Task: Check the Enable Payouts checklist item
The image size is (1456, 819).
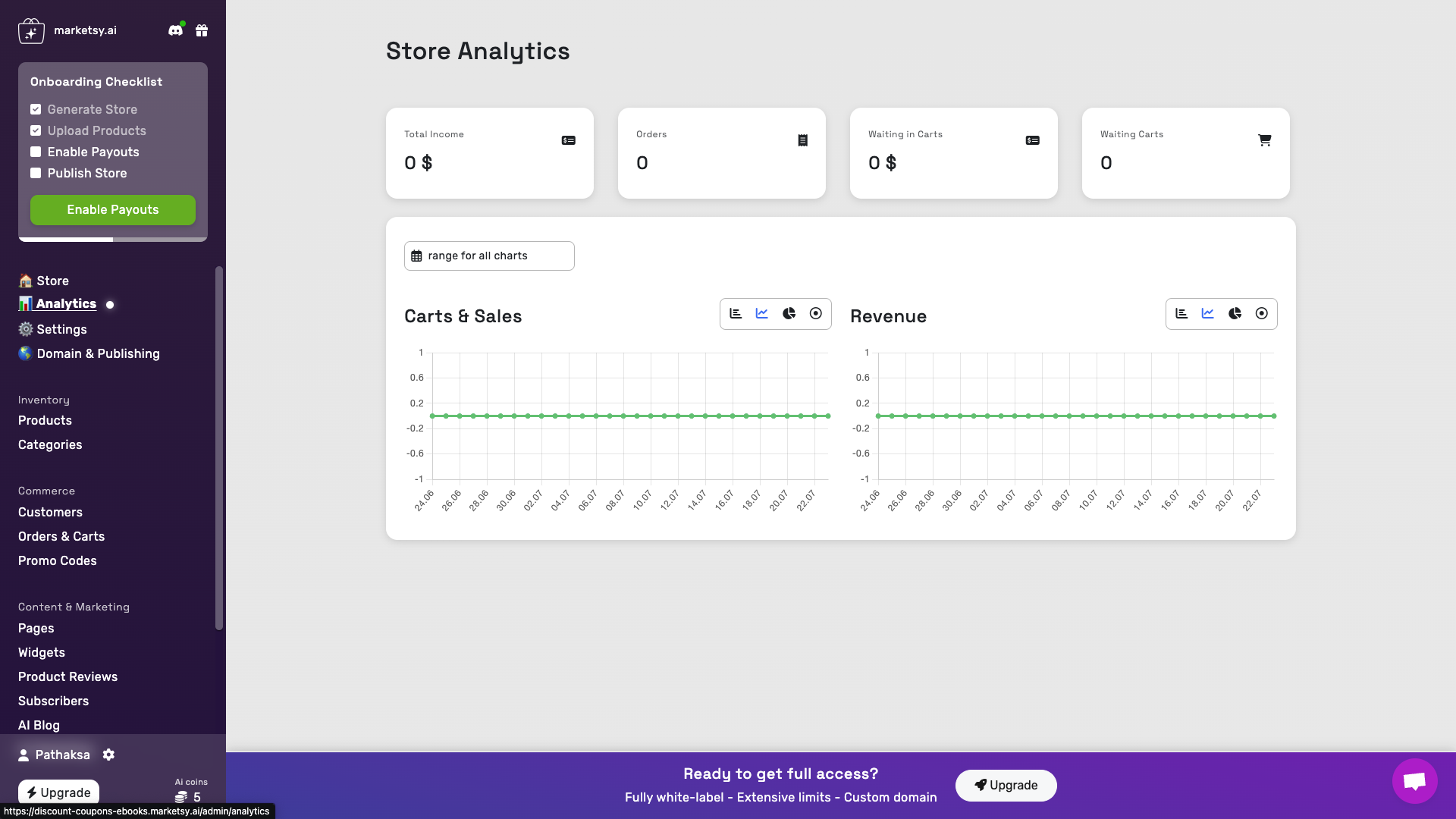Action: [36, 152]
